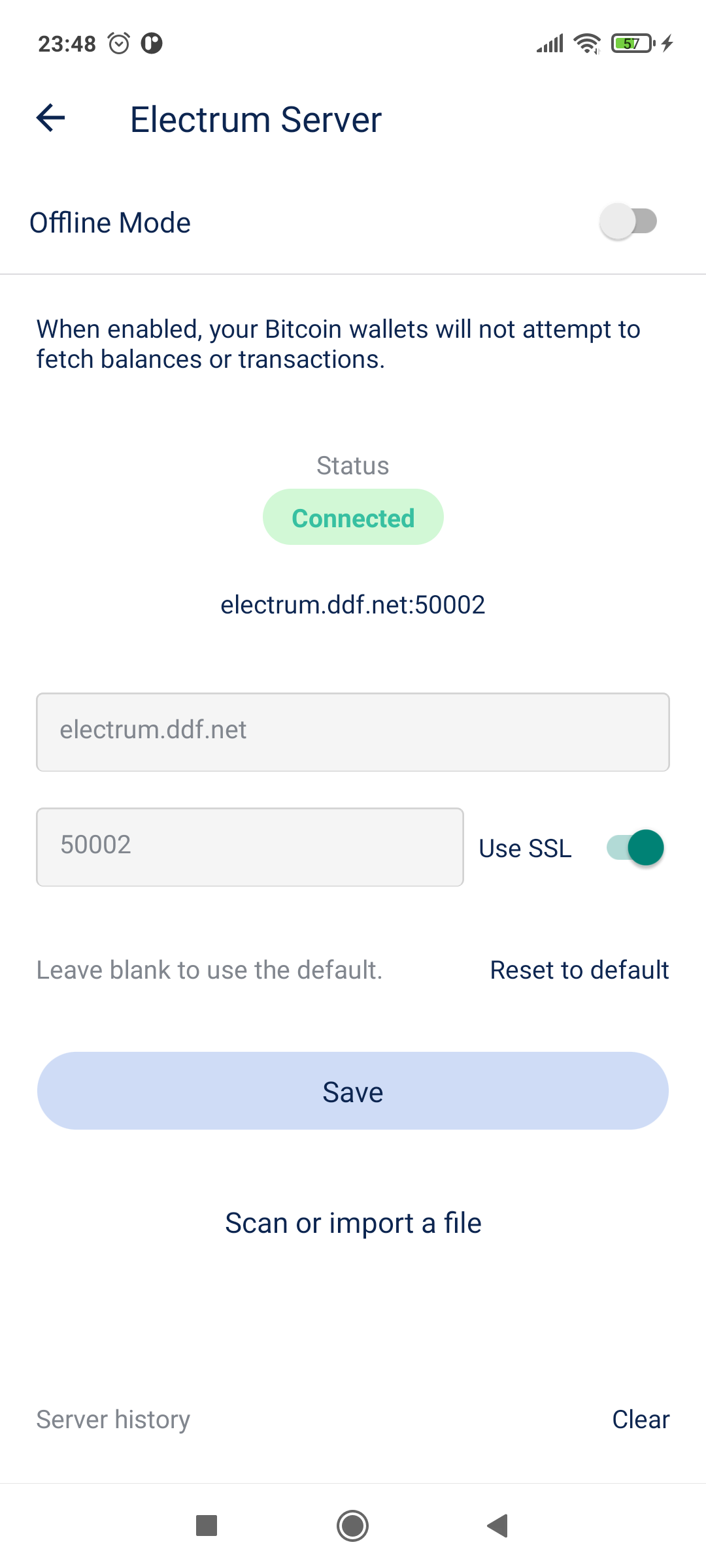Tap the 50002 port field
Screen dimensions: 706x1568
pos(250,847)
